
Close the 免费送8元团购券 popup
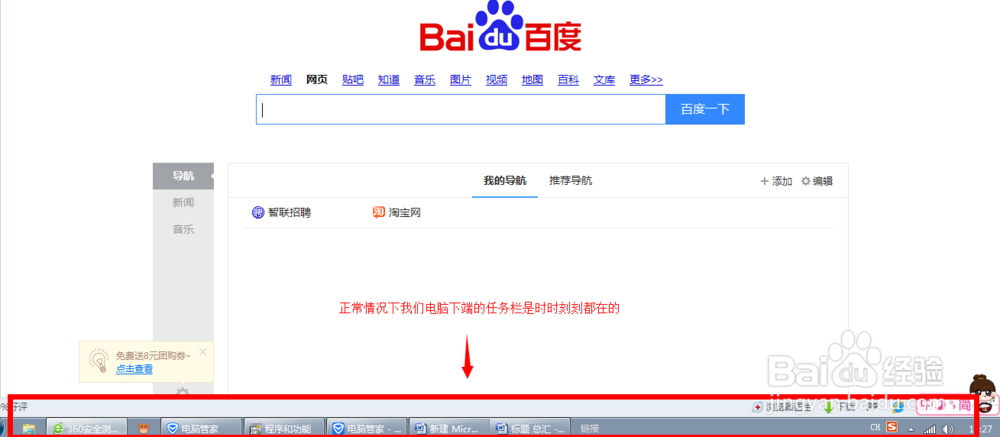[203, 352]
